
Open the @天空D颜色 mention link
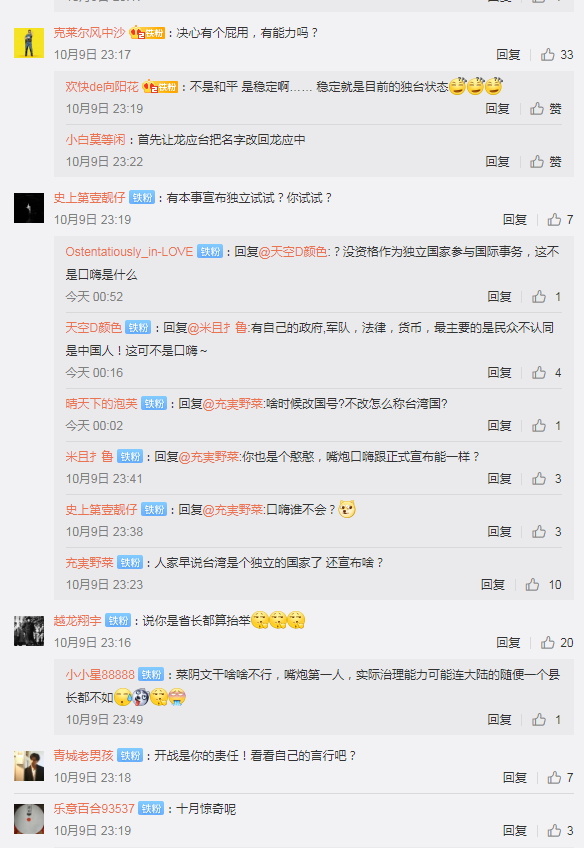293,252
